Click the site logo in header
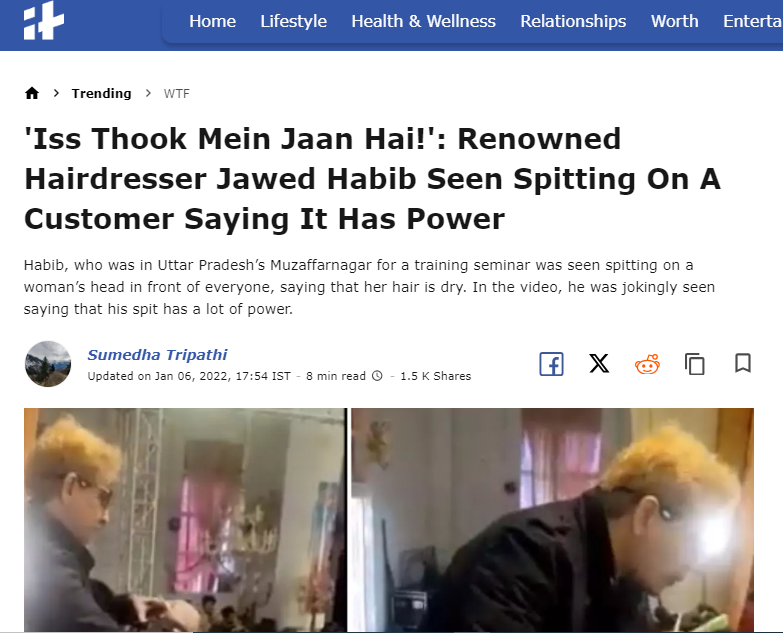 44,21
